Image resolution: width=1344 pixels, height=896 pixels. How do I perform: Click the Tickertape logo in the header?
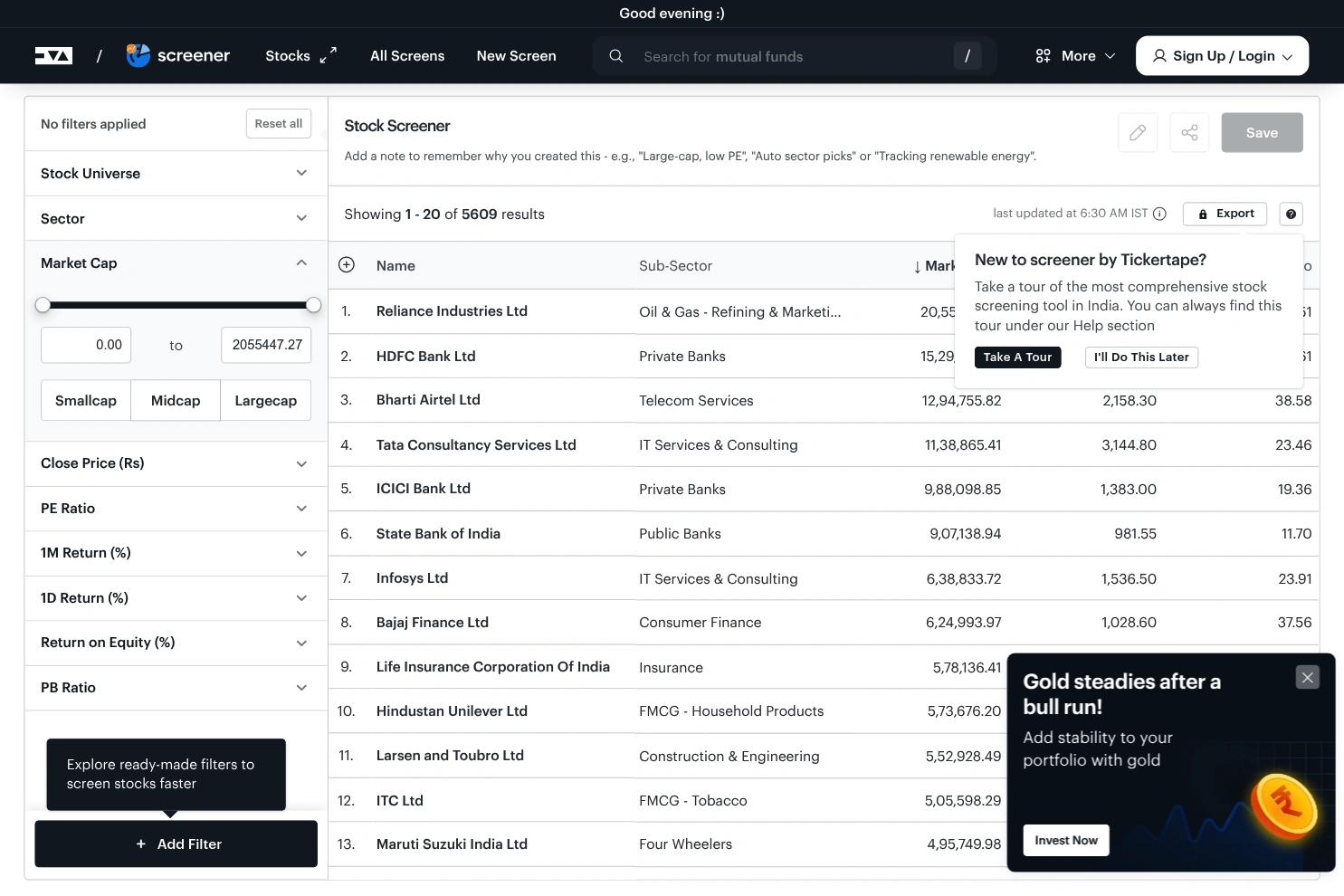click(53, 56)
